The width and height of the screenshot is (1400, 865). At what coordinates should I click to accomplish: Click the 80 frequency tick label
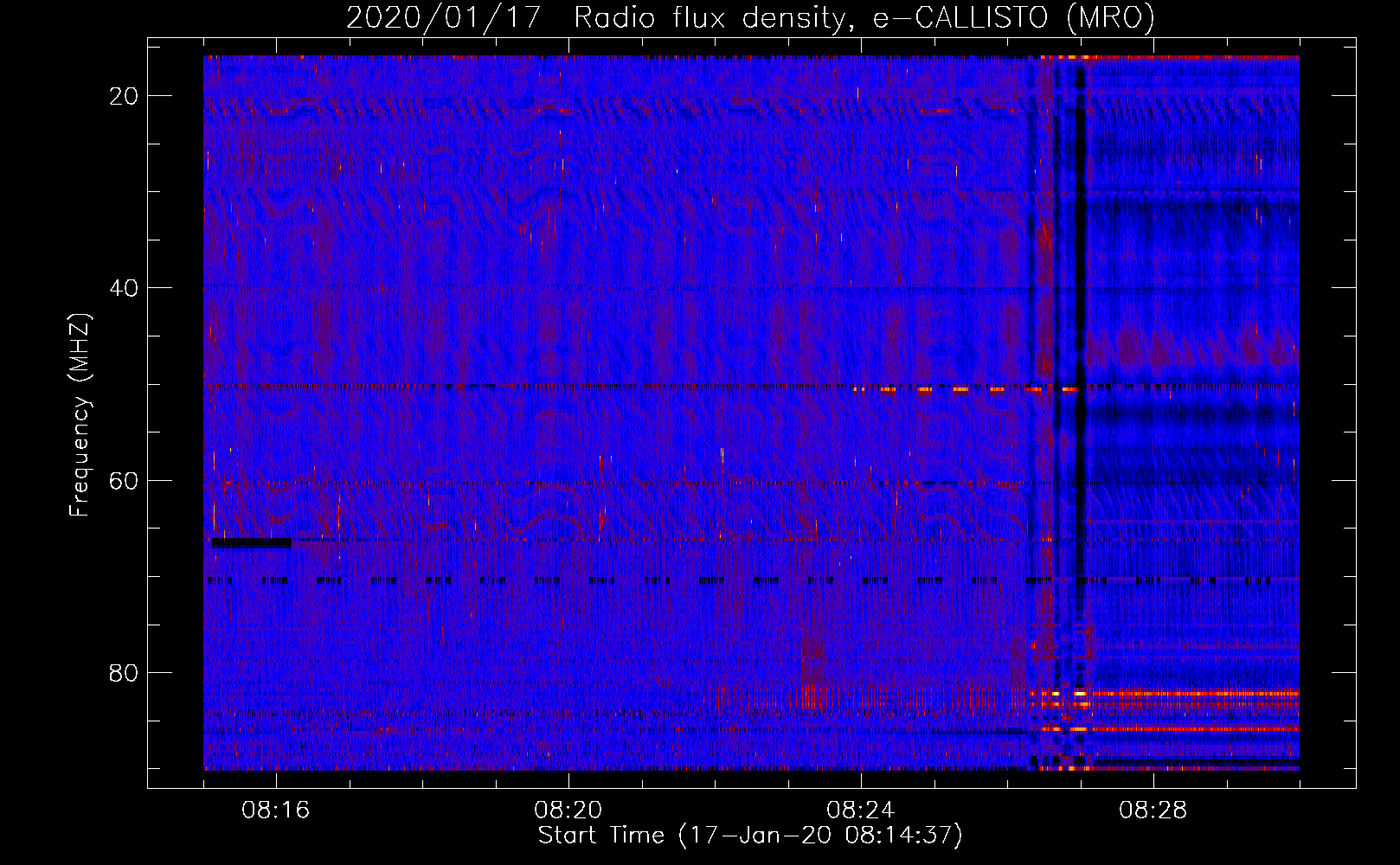124,672
